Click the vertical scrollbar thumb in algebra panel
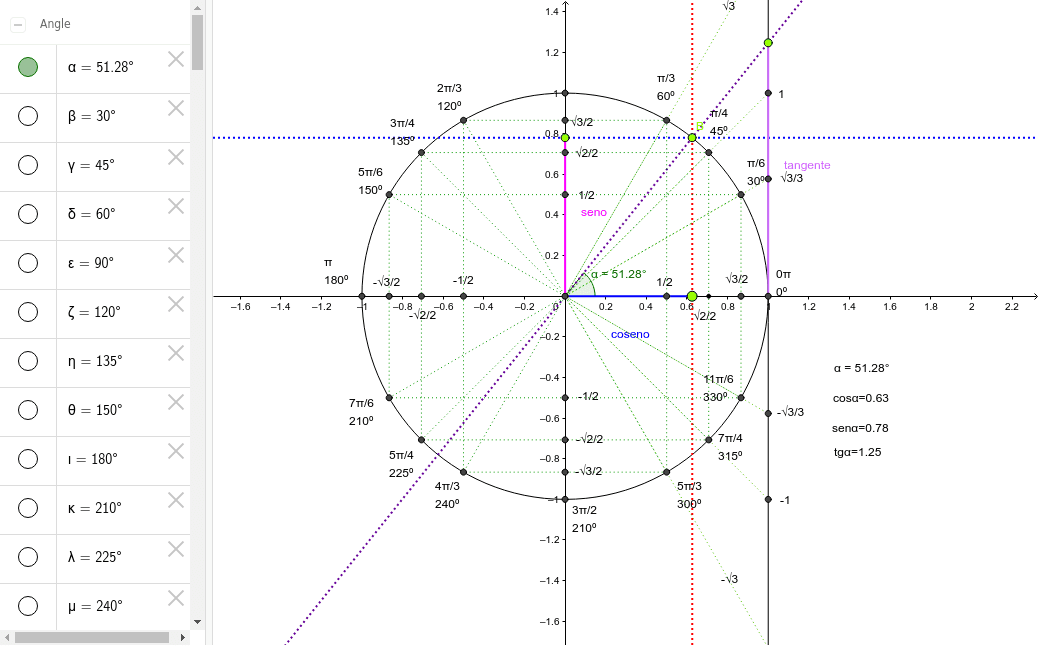Screen dimensions: 1040x647 (x=197, y=42)
